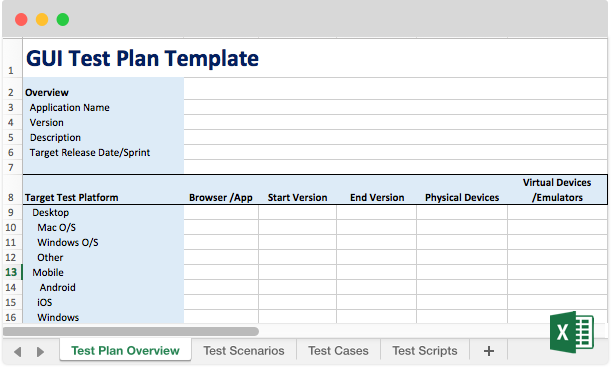The height and width of the screenshot is (367, 611).
Task: Select the Application Name cell
Action: click(103, 107)
